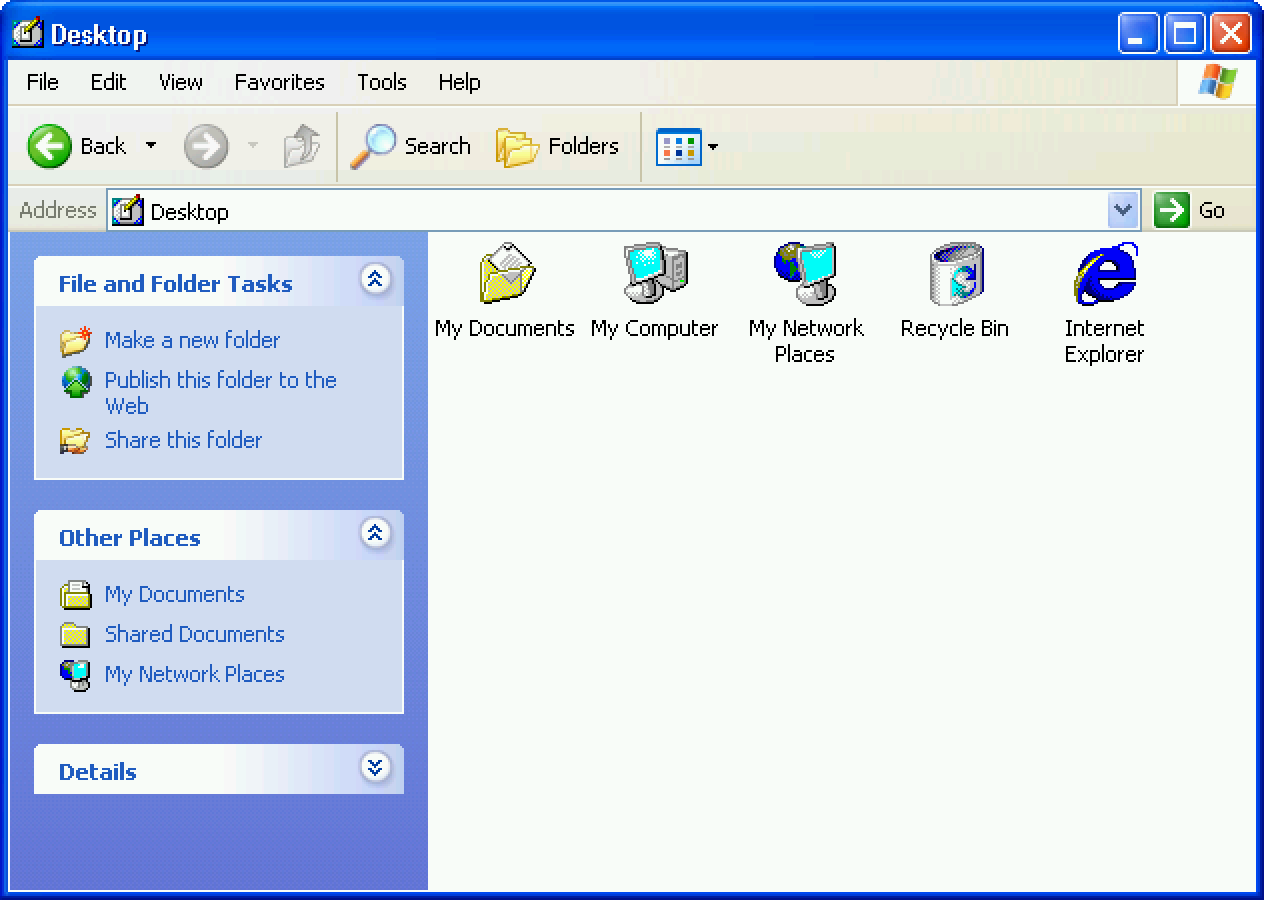This screenshot has height=900, width=1264.
Task: Click the Shared Documents folder icon
Action: pos(75,635)
